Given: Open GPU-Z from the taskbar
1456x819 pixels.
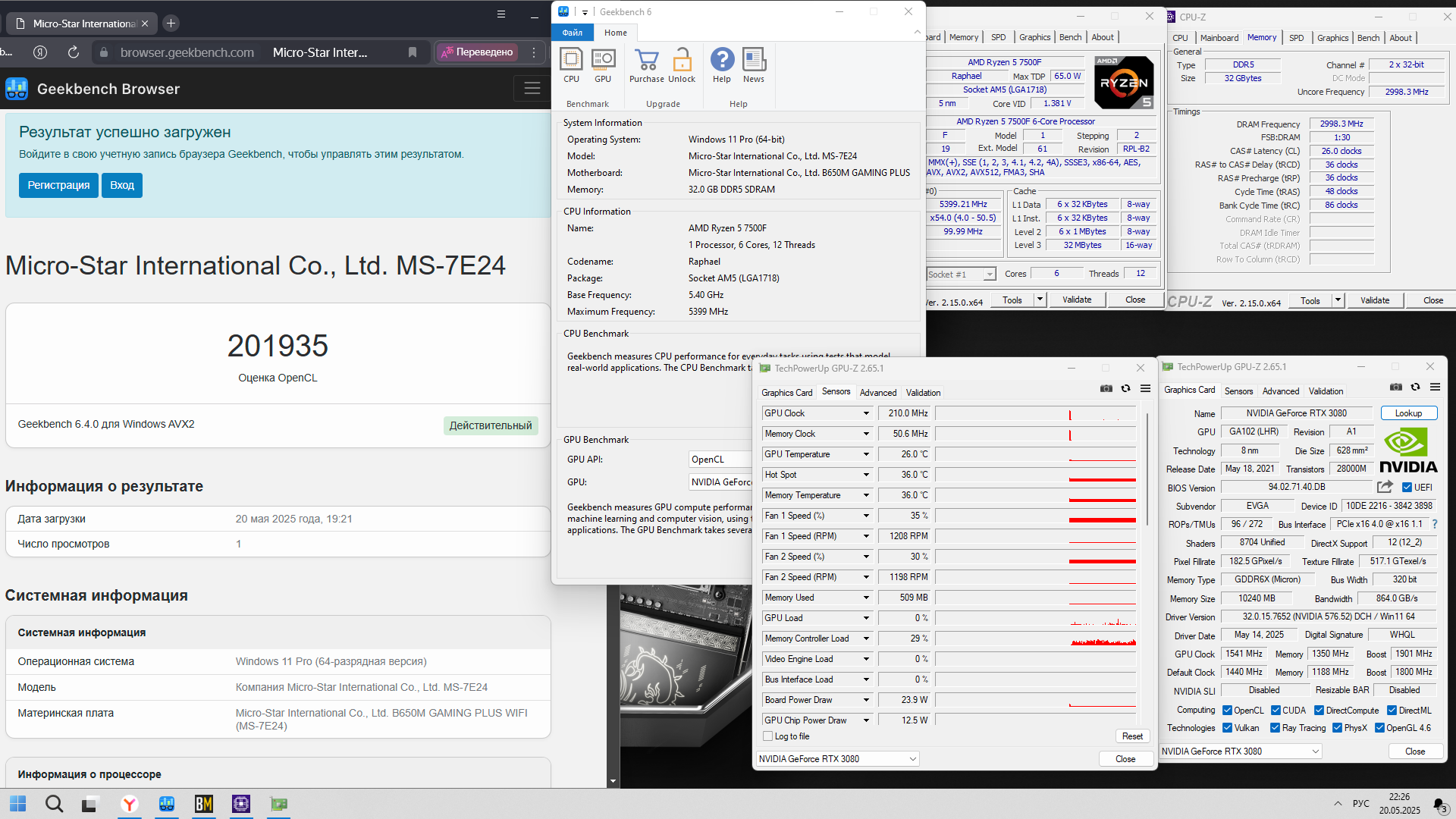Looking at the screenshot, I should [x=279, y=804].
